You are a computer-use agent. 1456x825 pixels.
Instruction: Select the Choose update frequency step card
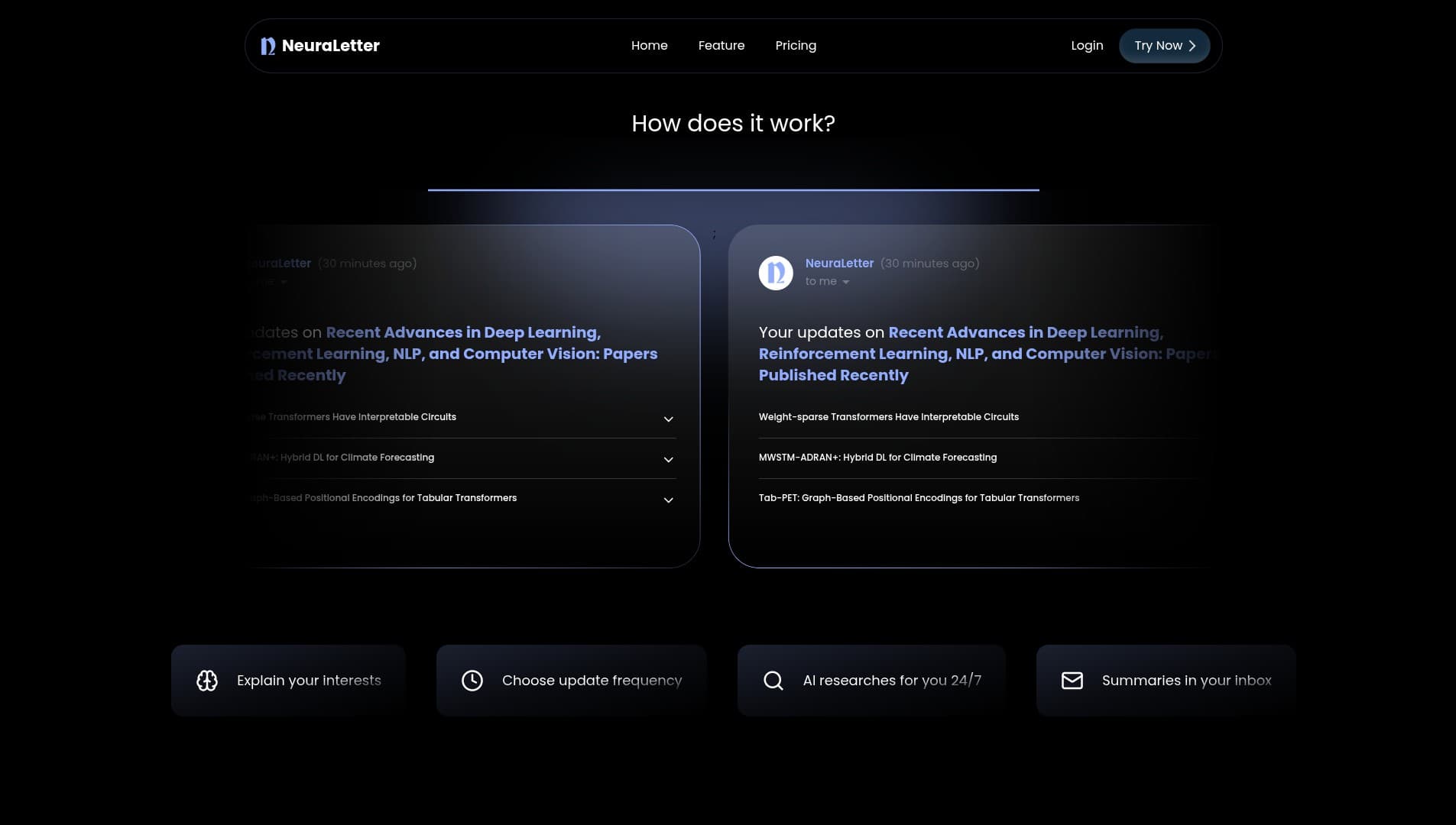click(x=571, y=681)
